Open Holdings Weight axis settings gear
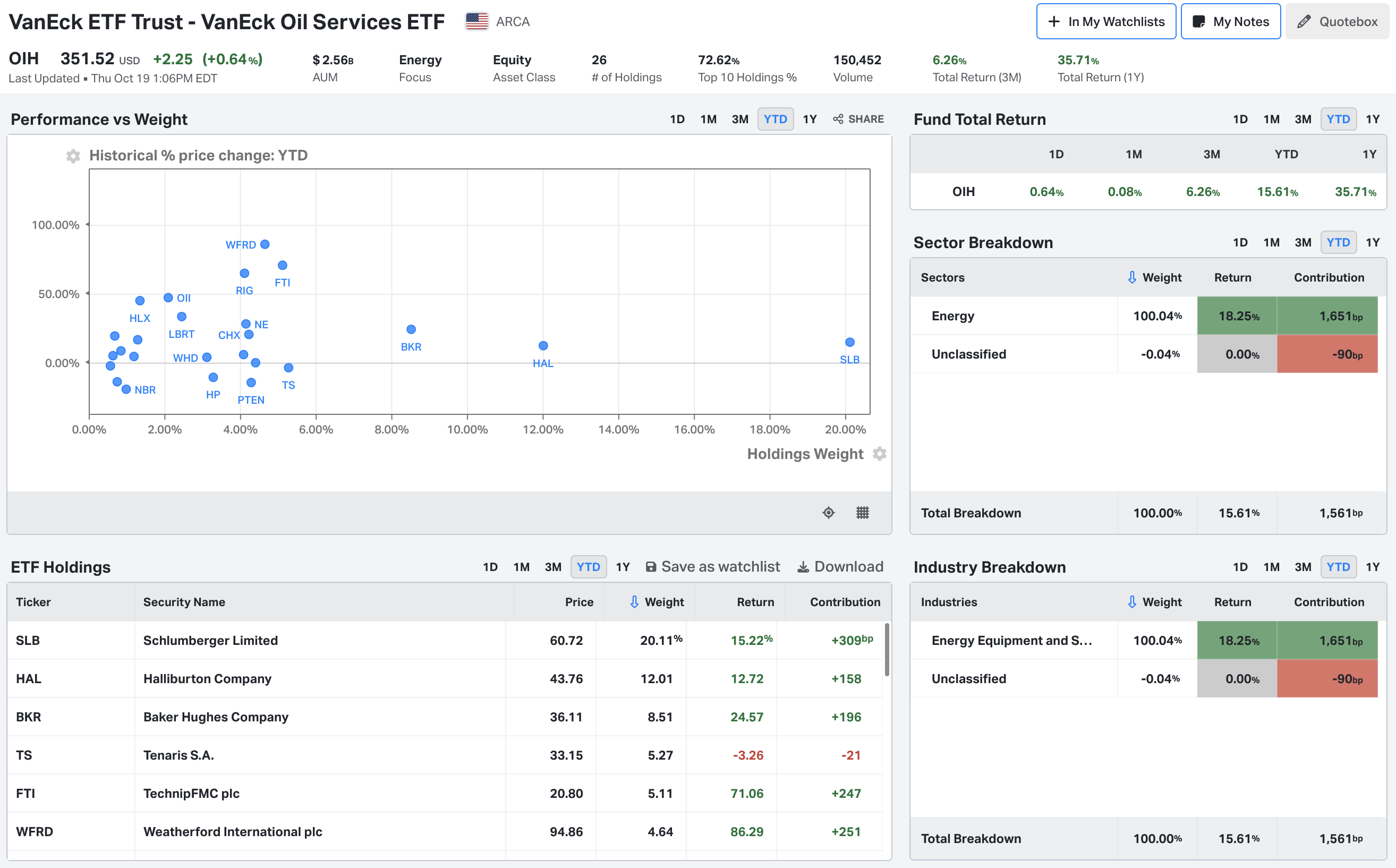This screenshot has width=1396, height=868. (879, 454)
